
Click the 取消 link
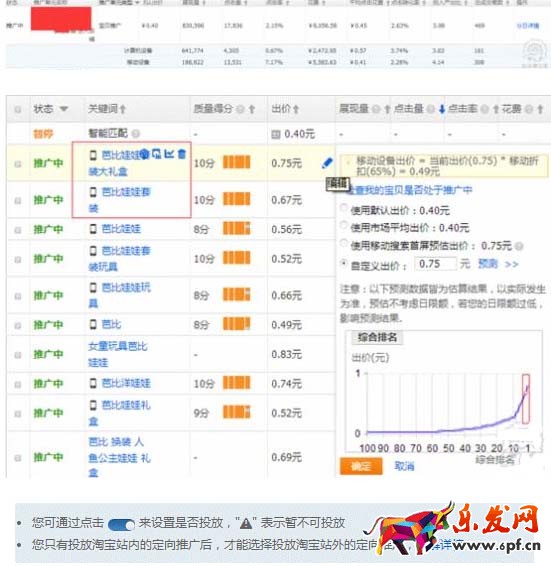pyautogui.click(x=404, y=466)
